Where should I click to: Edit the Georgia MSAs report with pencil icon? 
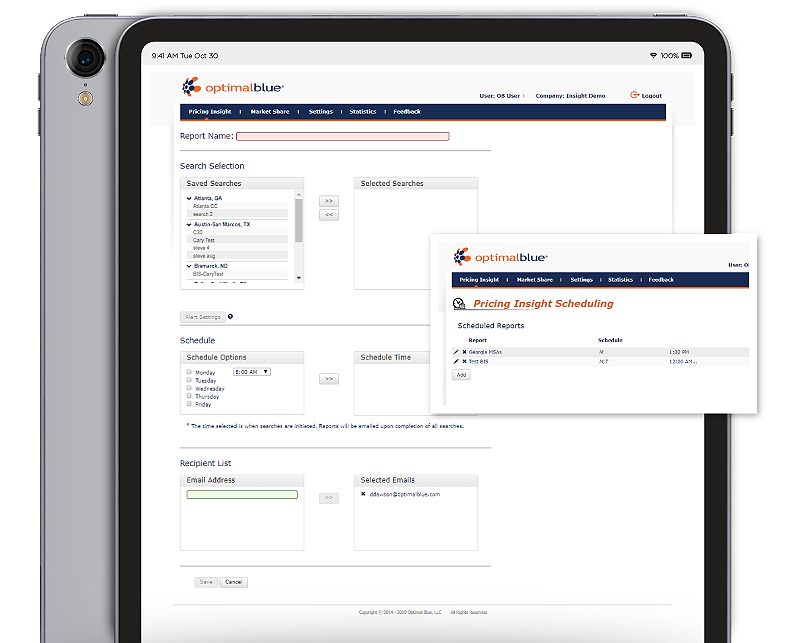click(x=456, y=352)
